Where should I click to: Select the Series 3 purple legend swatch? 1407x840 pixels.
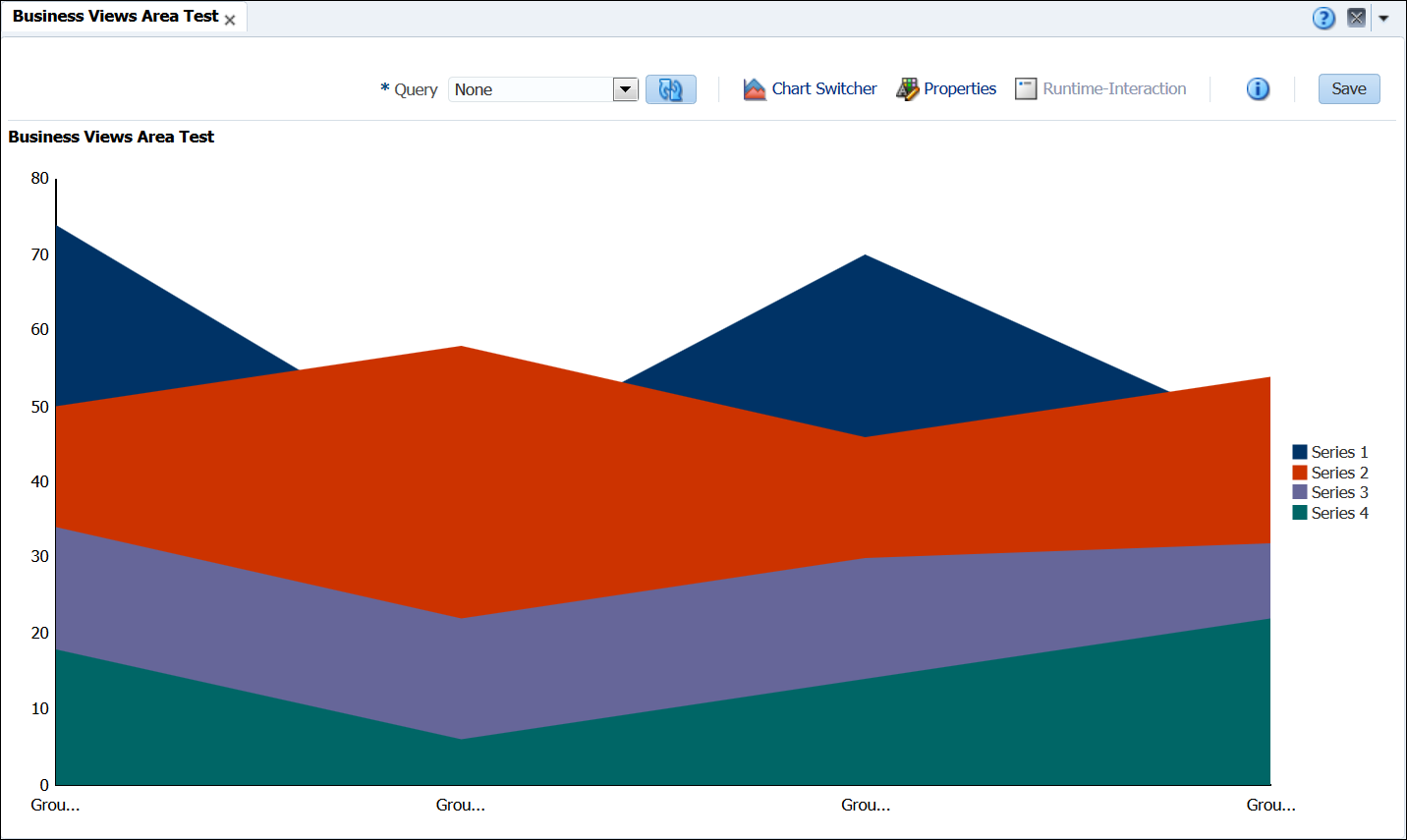[x=1299, y=492]
